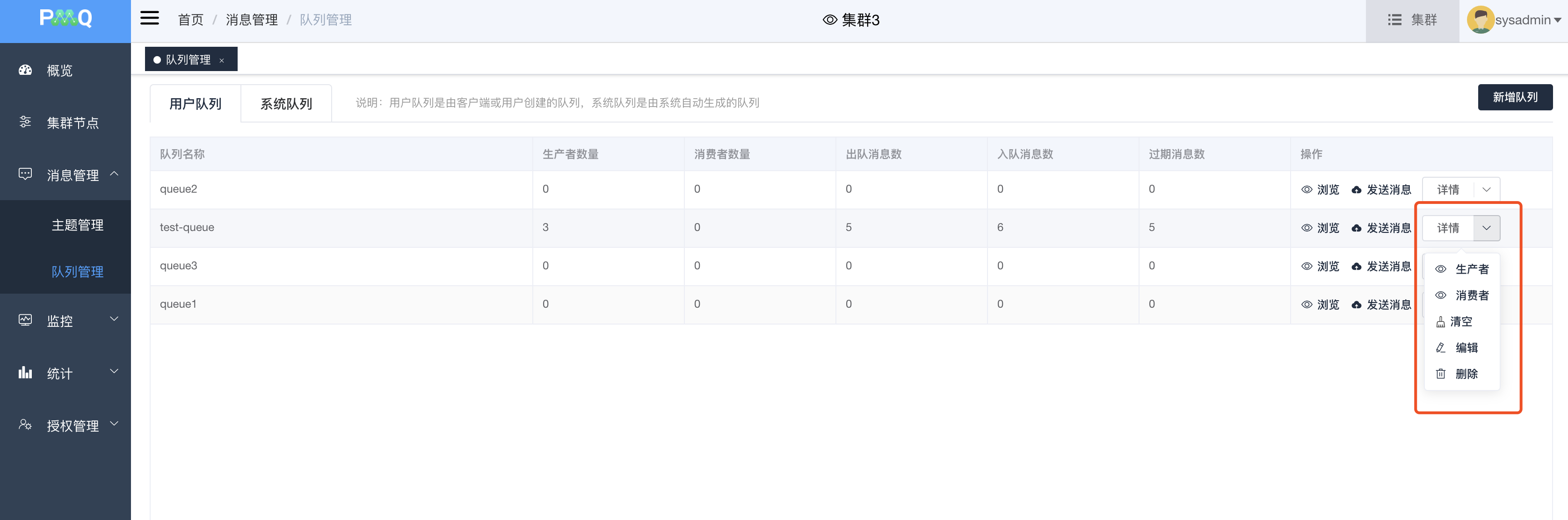The width and height of the screenshot is (1568, 520).
Task: Choose 删除 from the dropdown menu
Action: (1466, 374)
